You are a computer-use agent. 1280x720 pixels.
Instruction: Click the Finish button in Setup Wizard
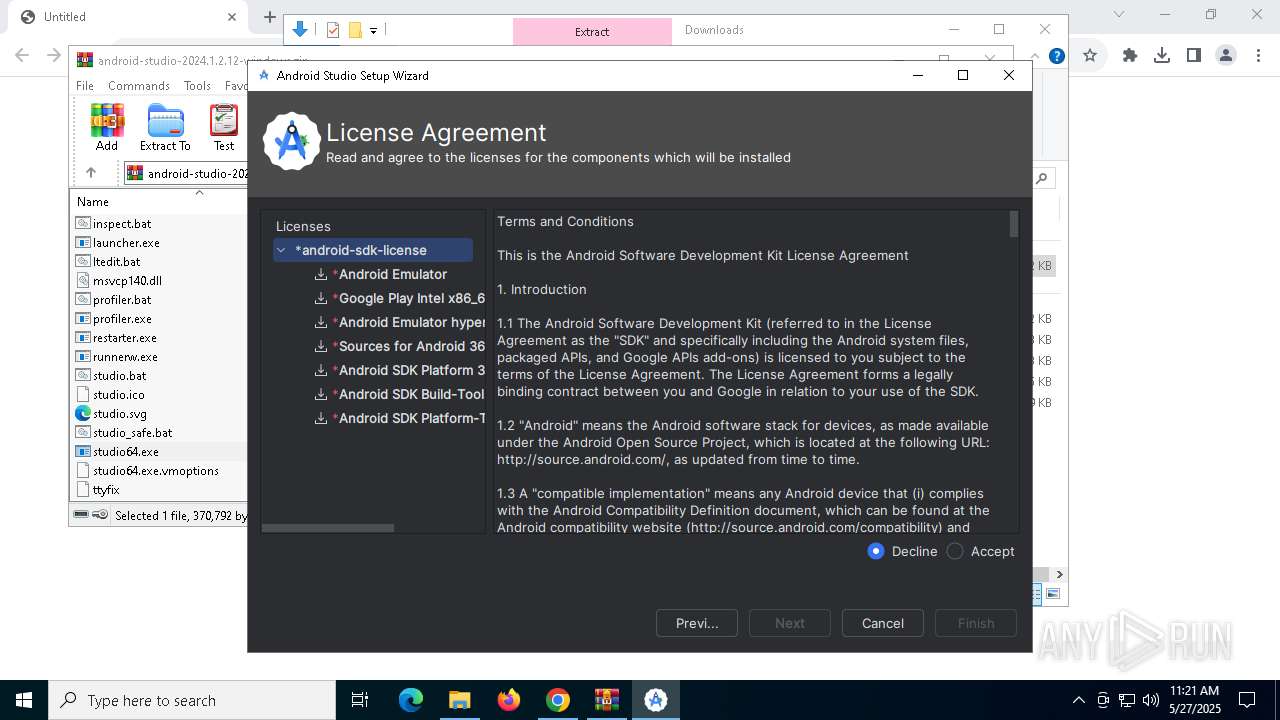tap(976, 623)
